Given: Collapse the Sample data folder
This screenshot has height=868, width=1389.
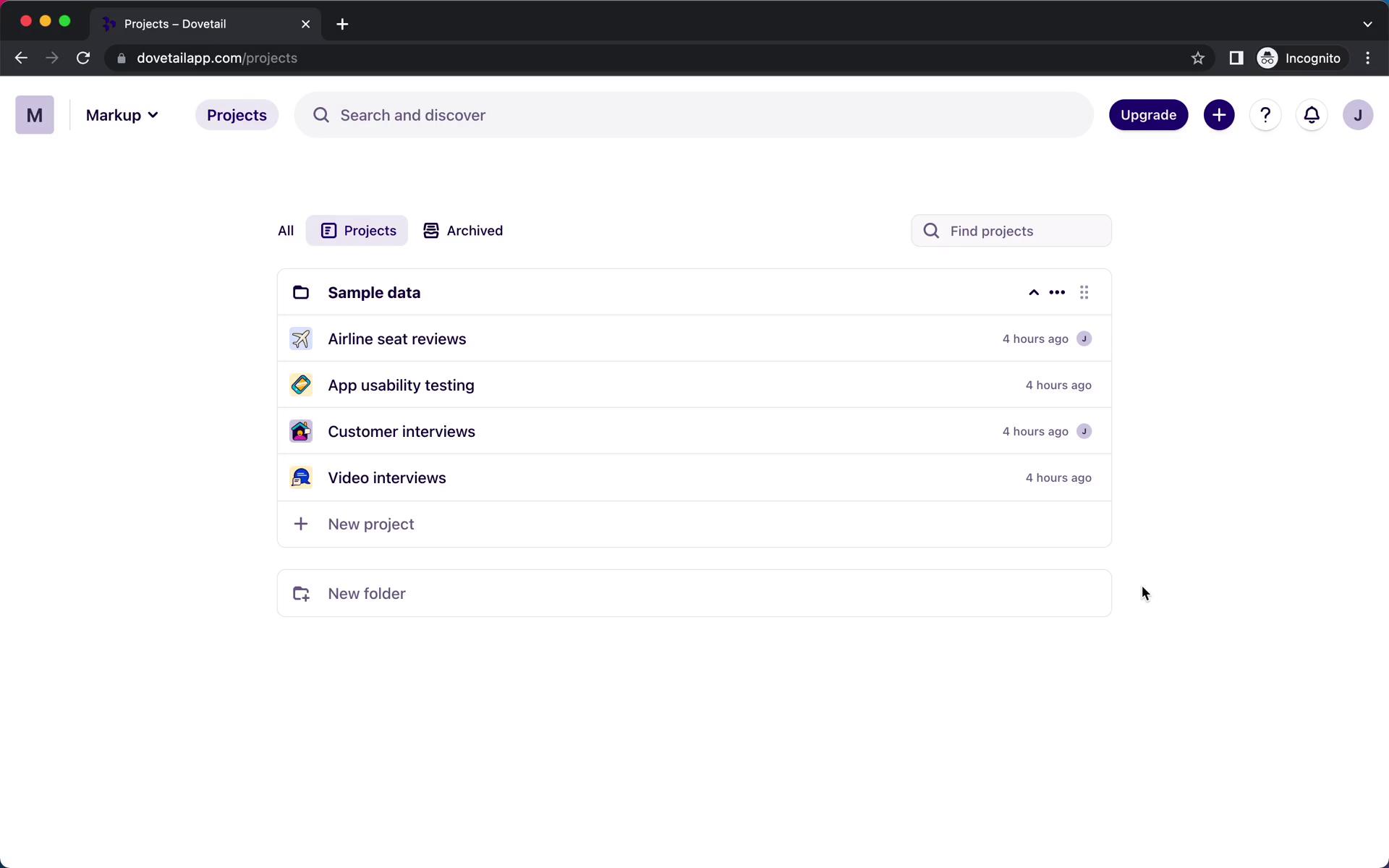Looking at the screenshot, I should [x=1033, y=291].
